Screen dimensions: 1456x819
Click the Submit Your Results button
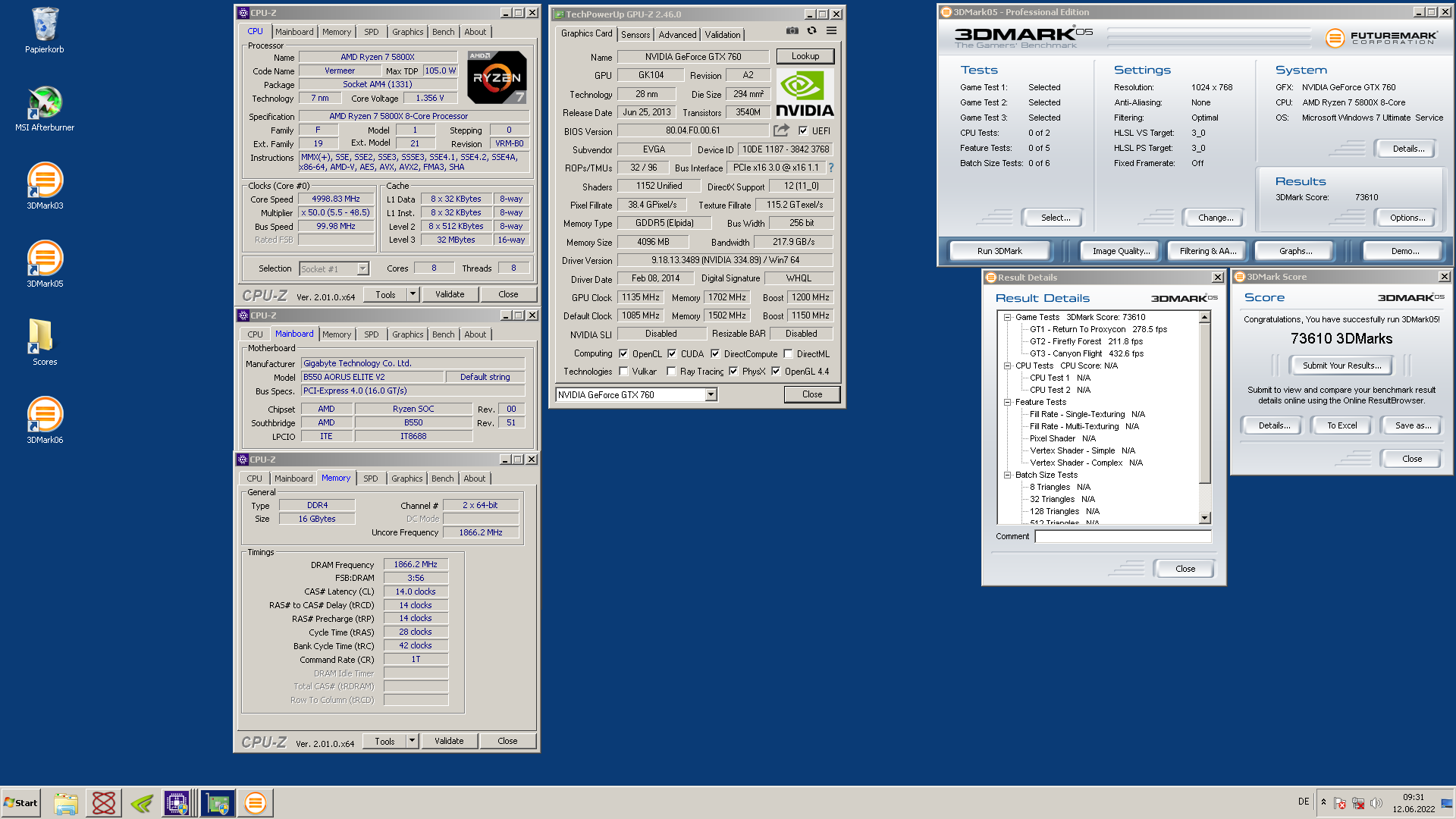pyautogui.click(x=1341, y=366)
